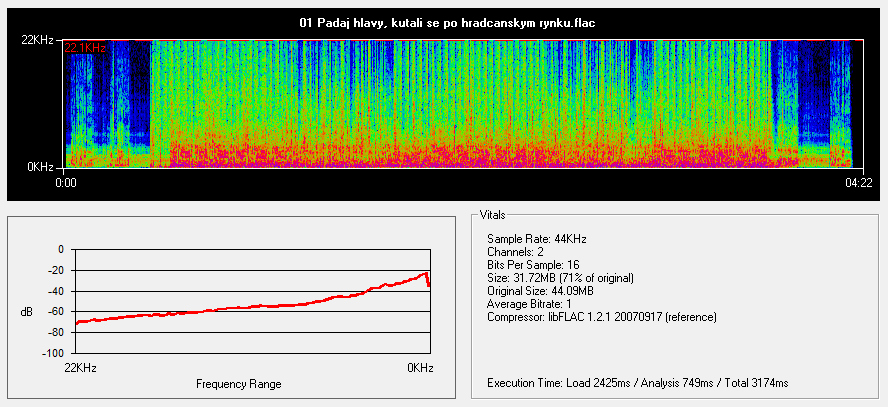Click the 0KHz label under the graph
888x407 pixels.
tap(420, 368)
